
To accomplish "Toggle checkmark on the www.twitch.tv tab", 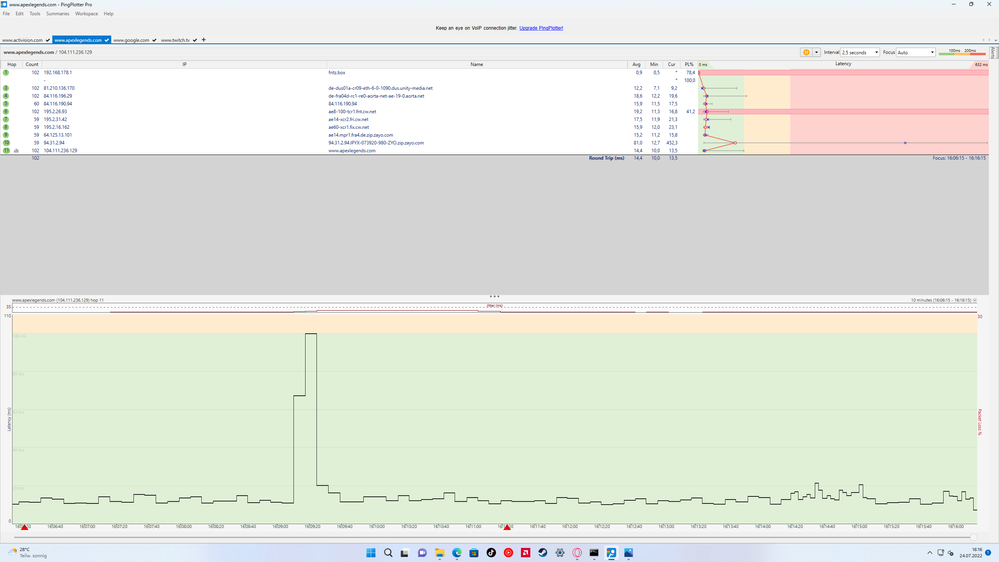I will (194, 40).
